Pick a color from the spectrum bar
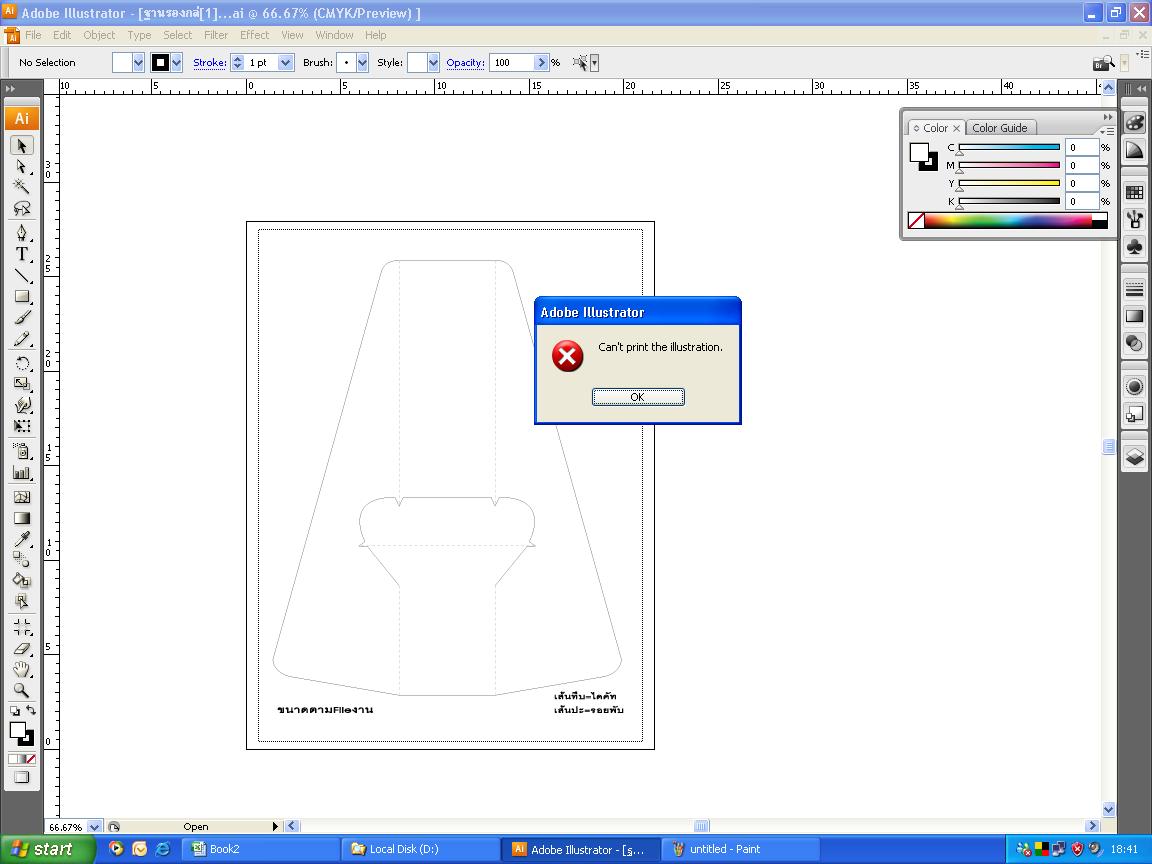The width and height of the screenshot is (1152, 864). tap(1008, 220)
